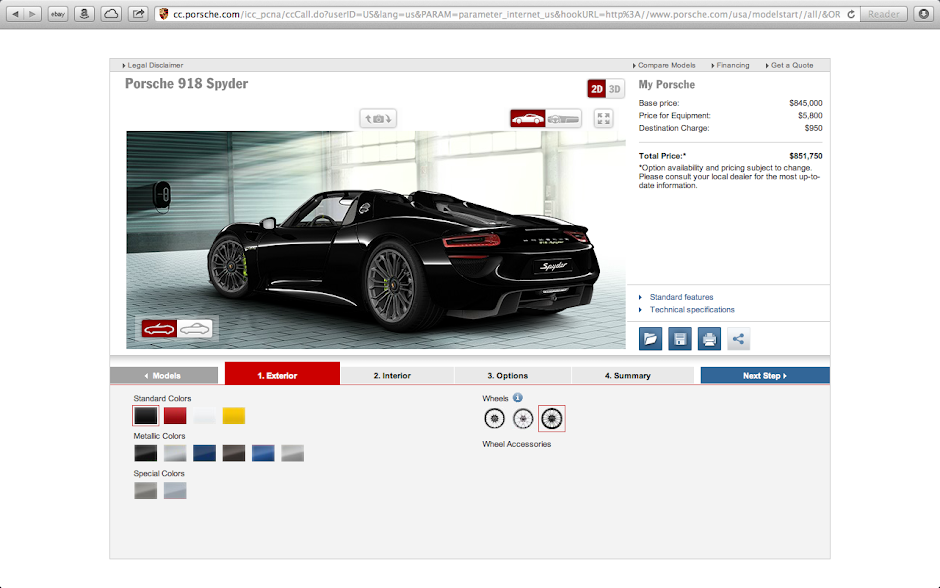This screenshot has width=940, height=588.
Task: Pick the first grey special color swatch
Action: point(146,491)
